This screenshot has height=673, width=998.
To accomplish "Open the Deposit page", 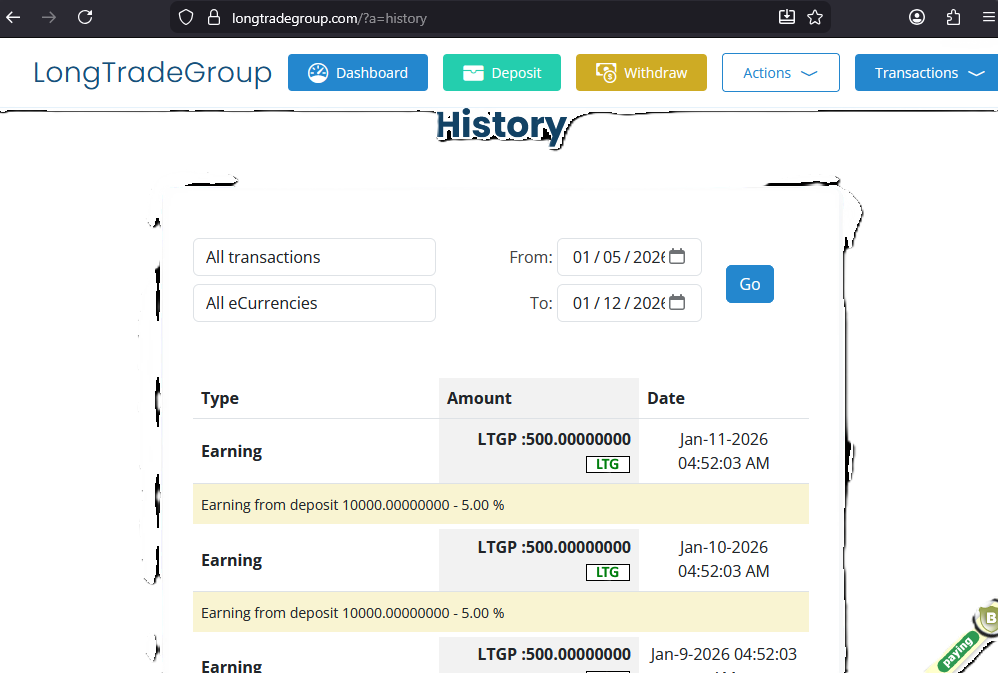I will [x=501, y=73].
